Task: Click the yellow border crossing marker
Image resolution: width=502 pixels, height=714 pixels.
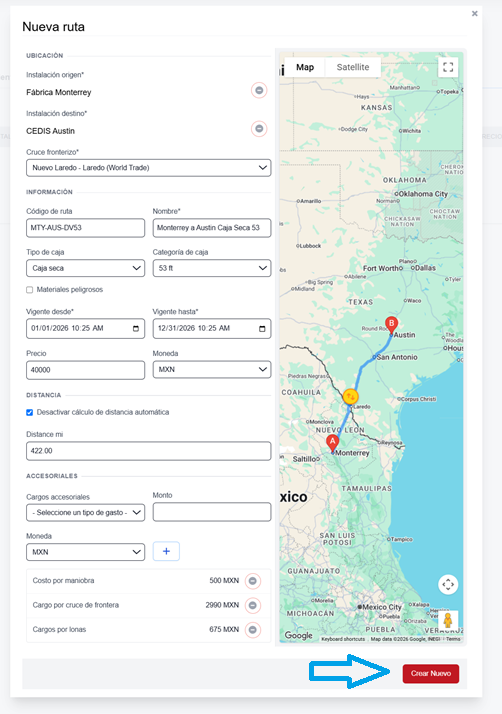Action: pyautogui.click(x=350, y=397)
